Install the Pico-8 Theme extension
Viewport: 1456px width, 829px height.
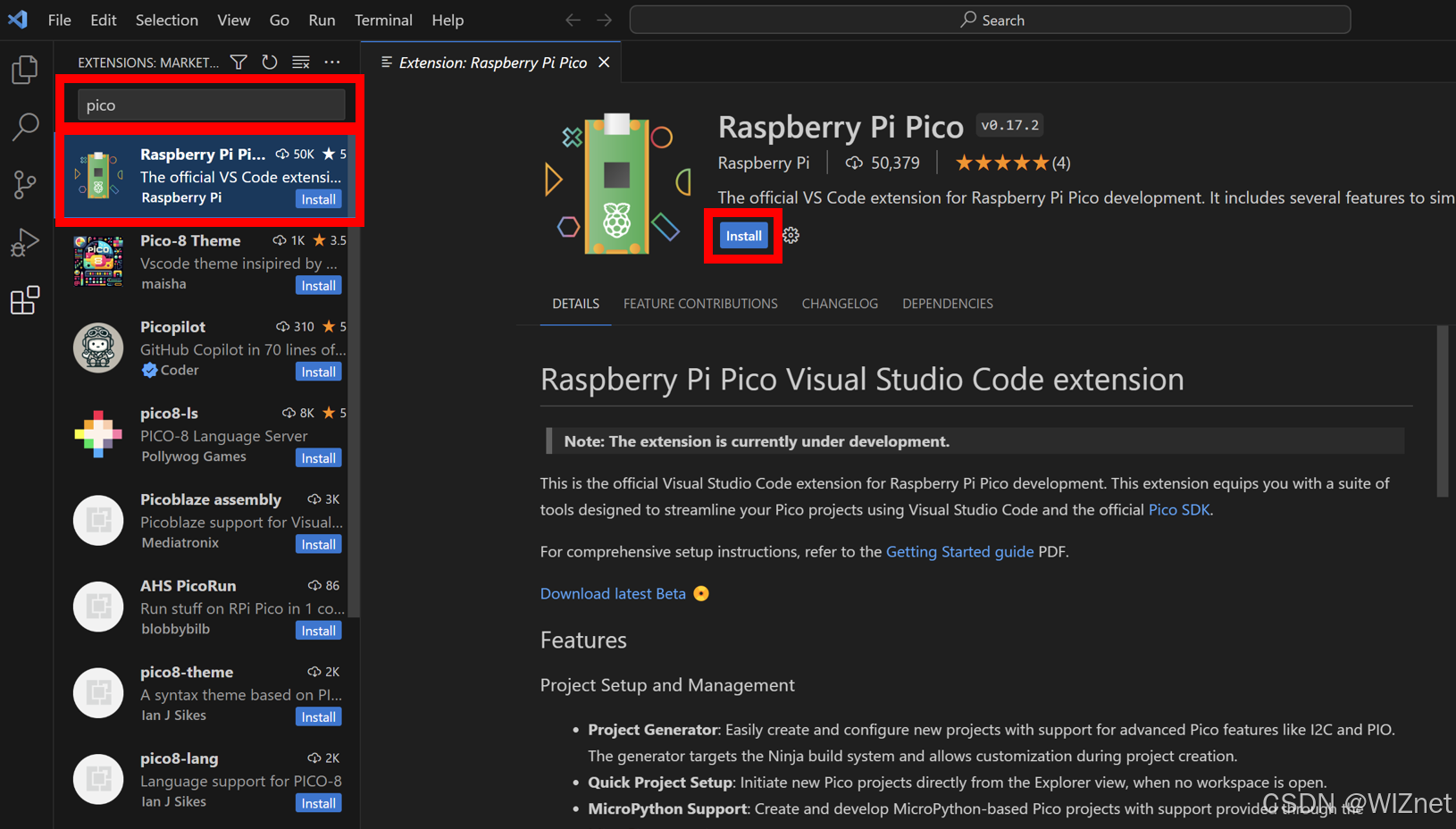point(319,286)
